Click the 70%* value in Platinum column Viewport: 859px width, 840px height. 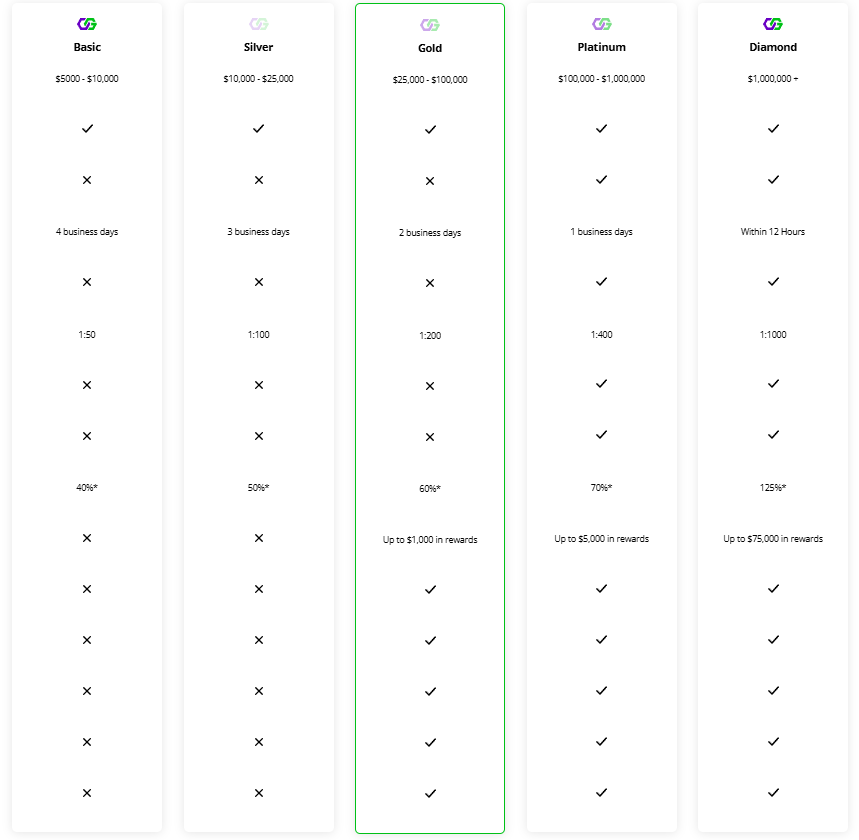click(x=602, y=487)
